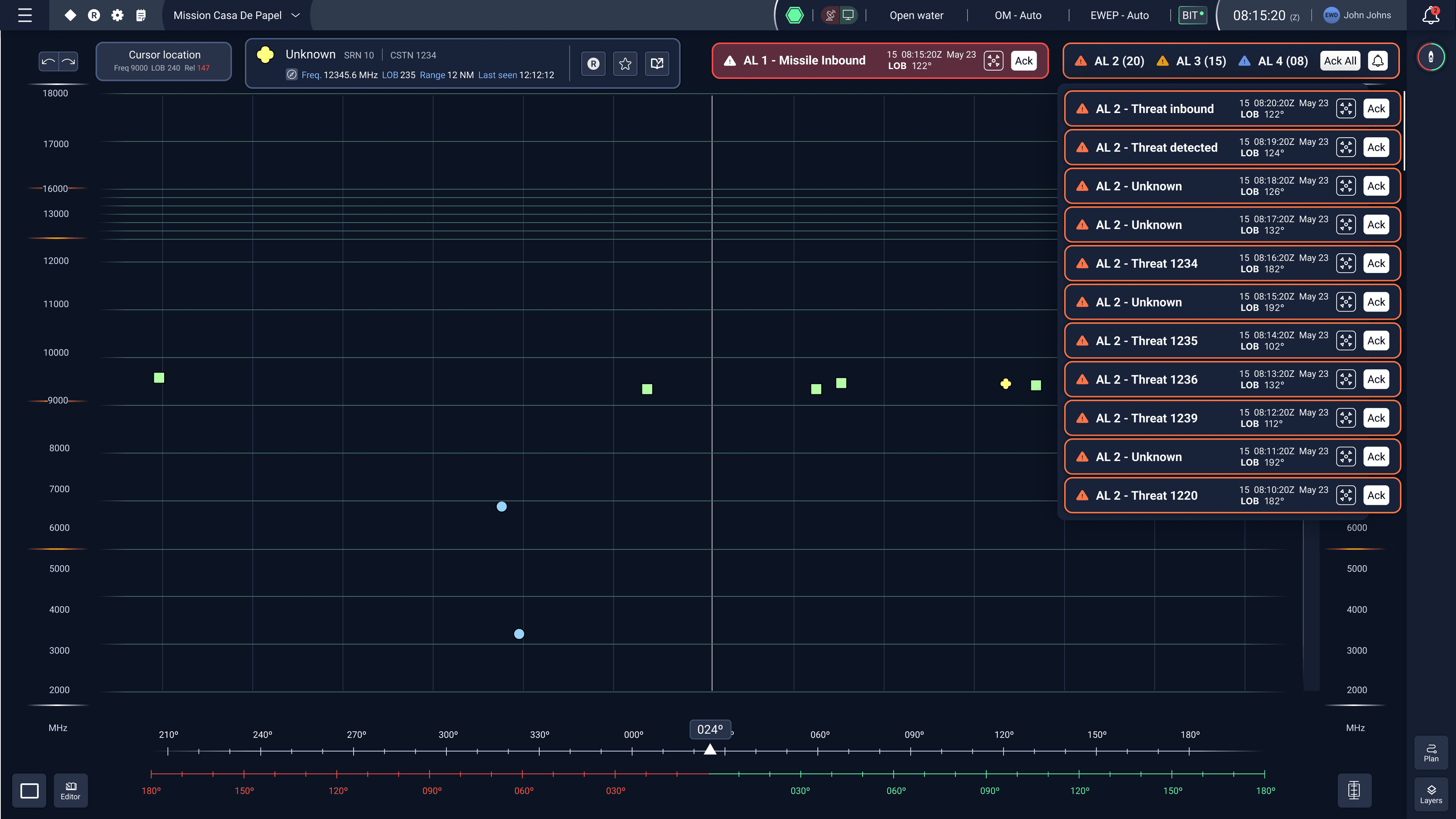Viewport: 1456px width, 819px height.
Task: Select the OM - Auto mode item
Action: coord(1018,15)
